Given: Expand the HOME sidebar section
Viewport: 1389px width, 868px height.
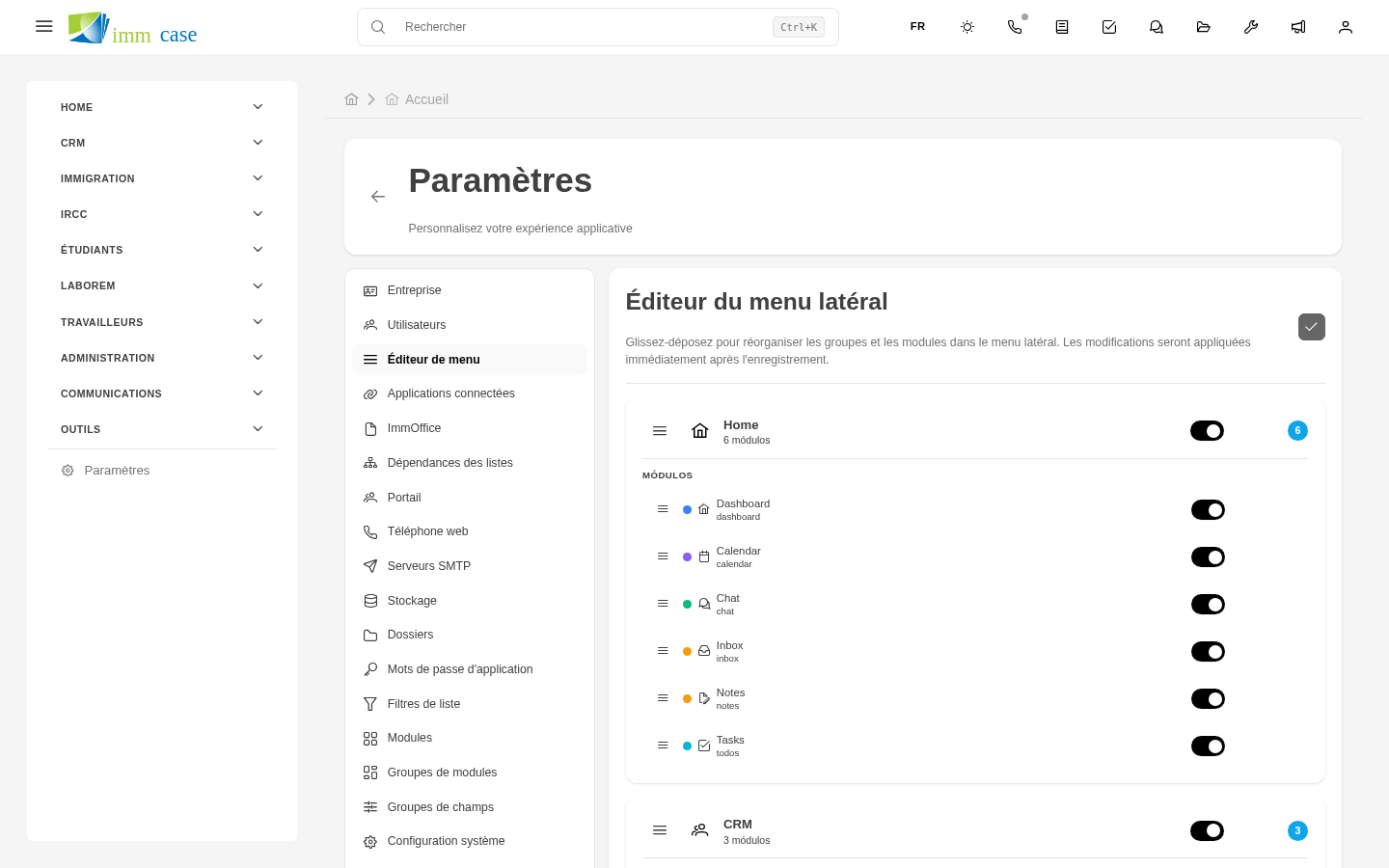Looking at the screenshot, I should pyautogui.click(x=162, y=107).
